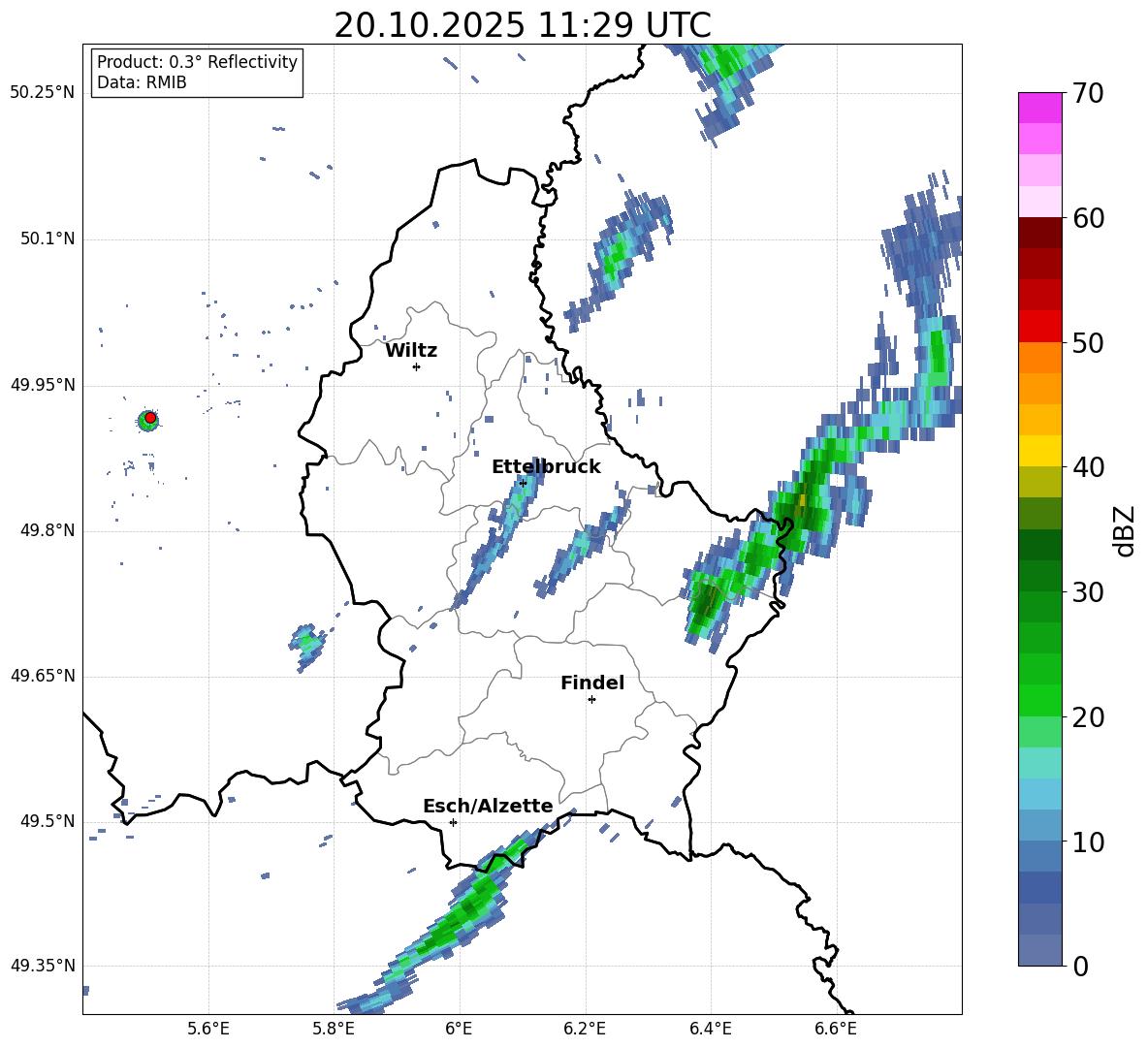Pick the yellow colorbar swatch near 40

[x=1039, y=451]
